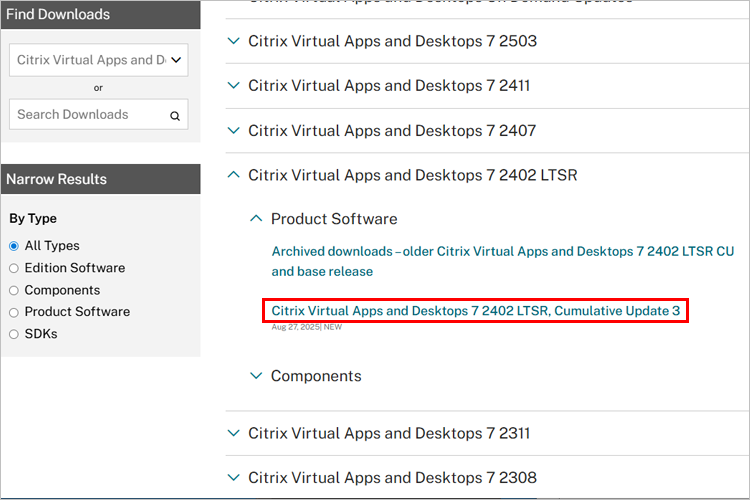Open 2402 LTSR Cumulative Update 3 link
This screenshot has height=500, width=750.
475,311
